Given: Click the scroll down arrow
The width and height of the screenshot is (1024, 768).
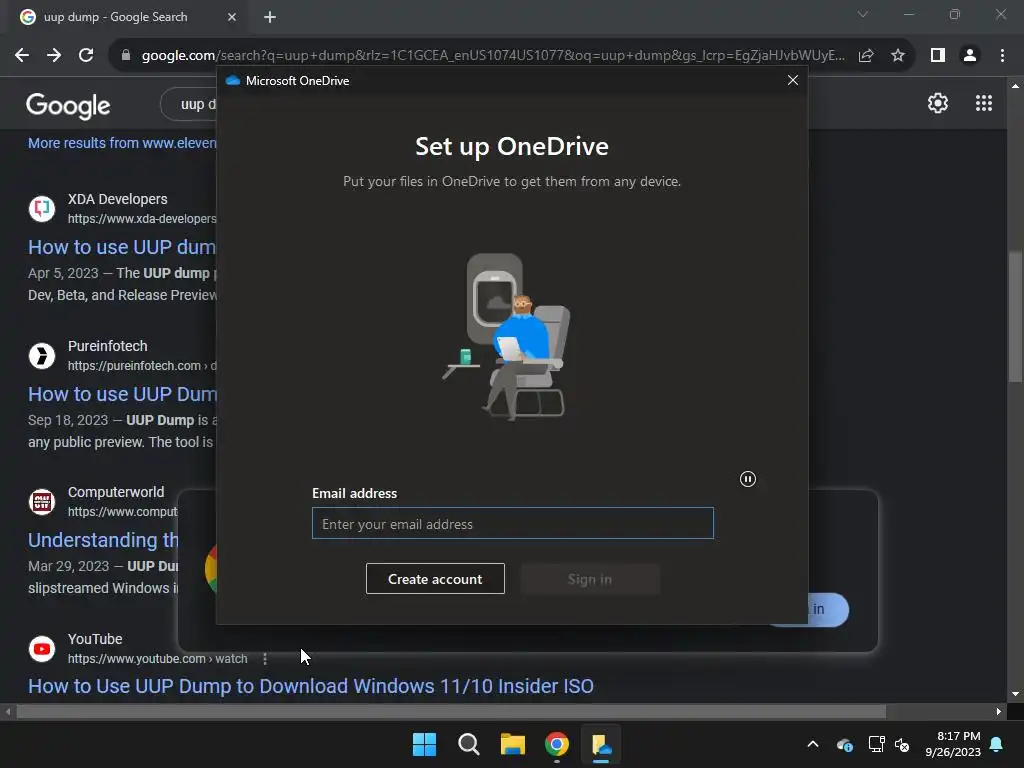Looking at the screenshot, I should (x=1015, y=694).
